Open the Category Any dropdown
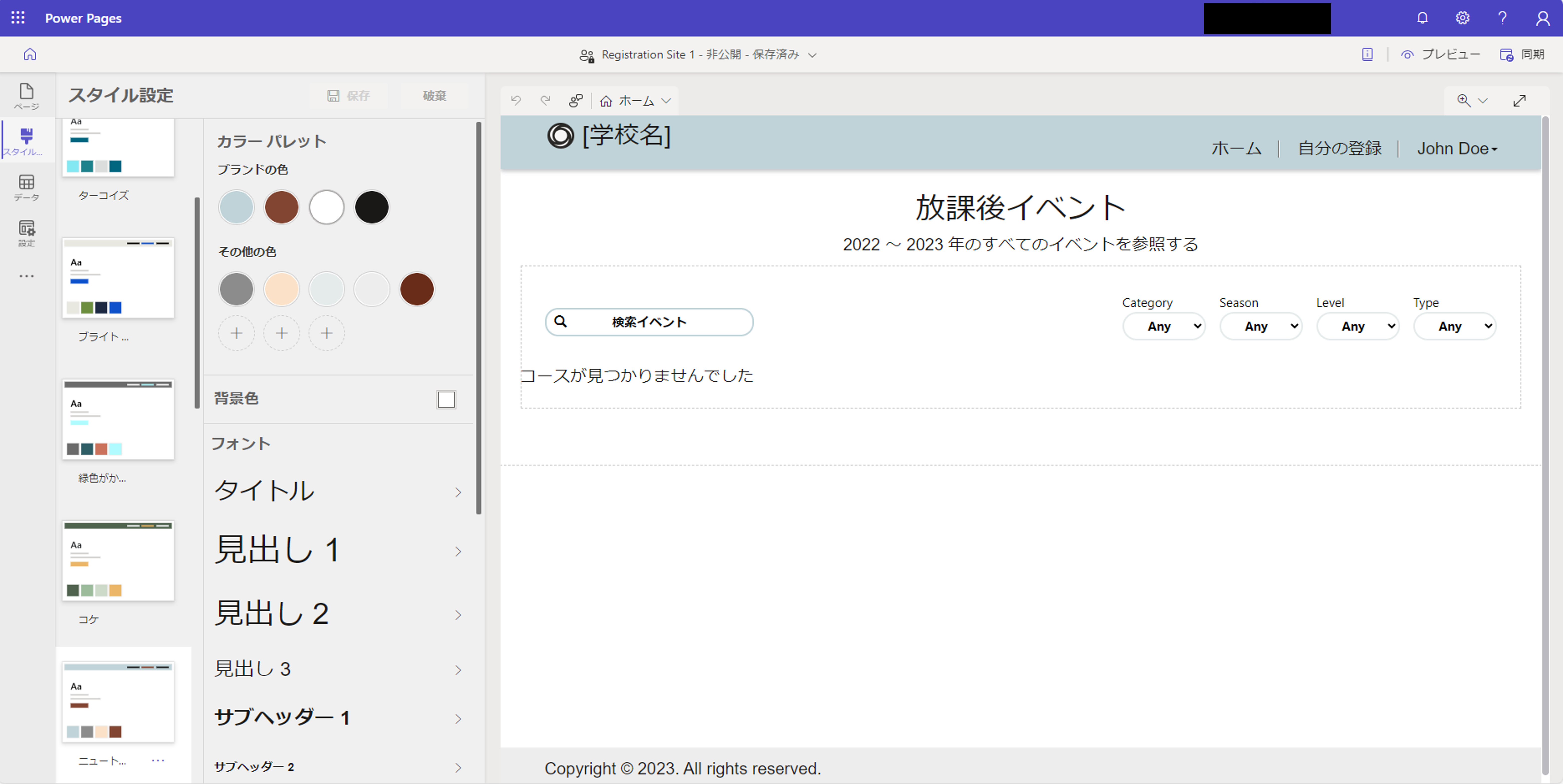 1163,326
